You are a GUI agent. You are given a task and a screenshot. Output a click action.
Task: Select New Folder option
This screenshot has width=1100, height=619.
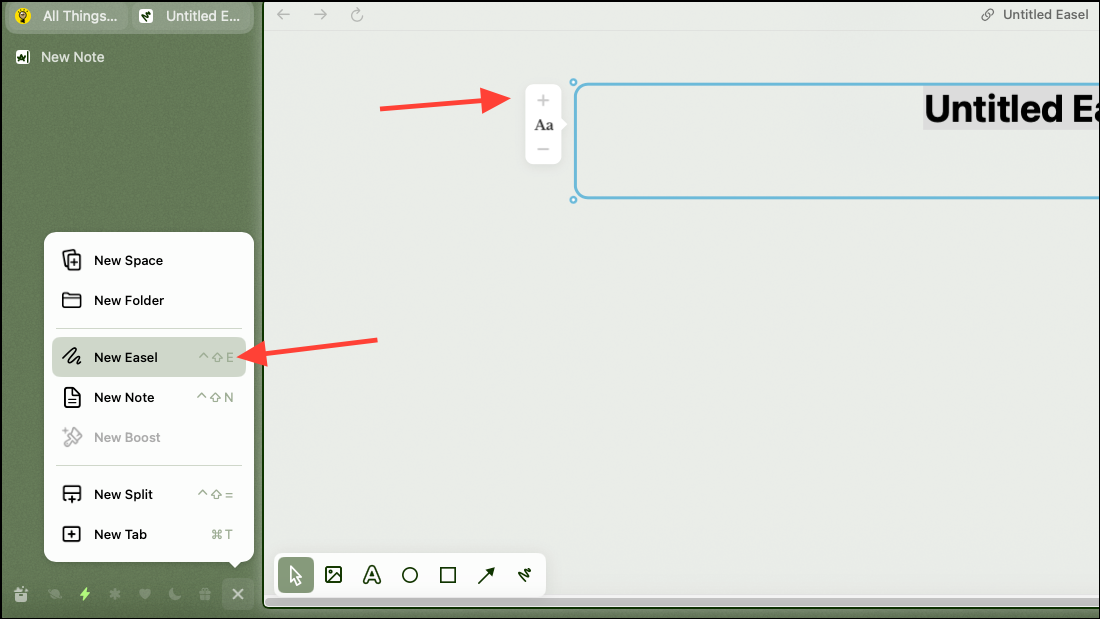[x=149, y=300]
